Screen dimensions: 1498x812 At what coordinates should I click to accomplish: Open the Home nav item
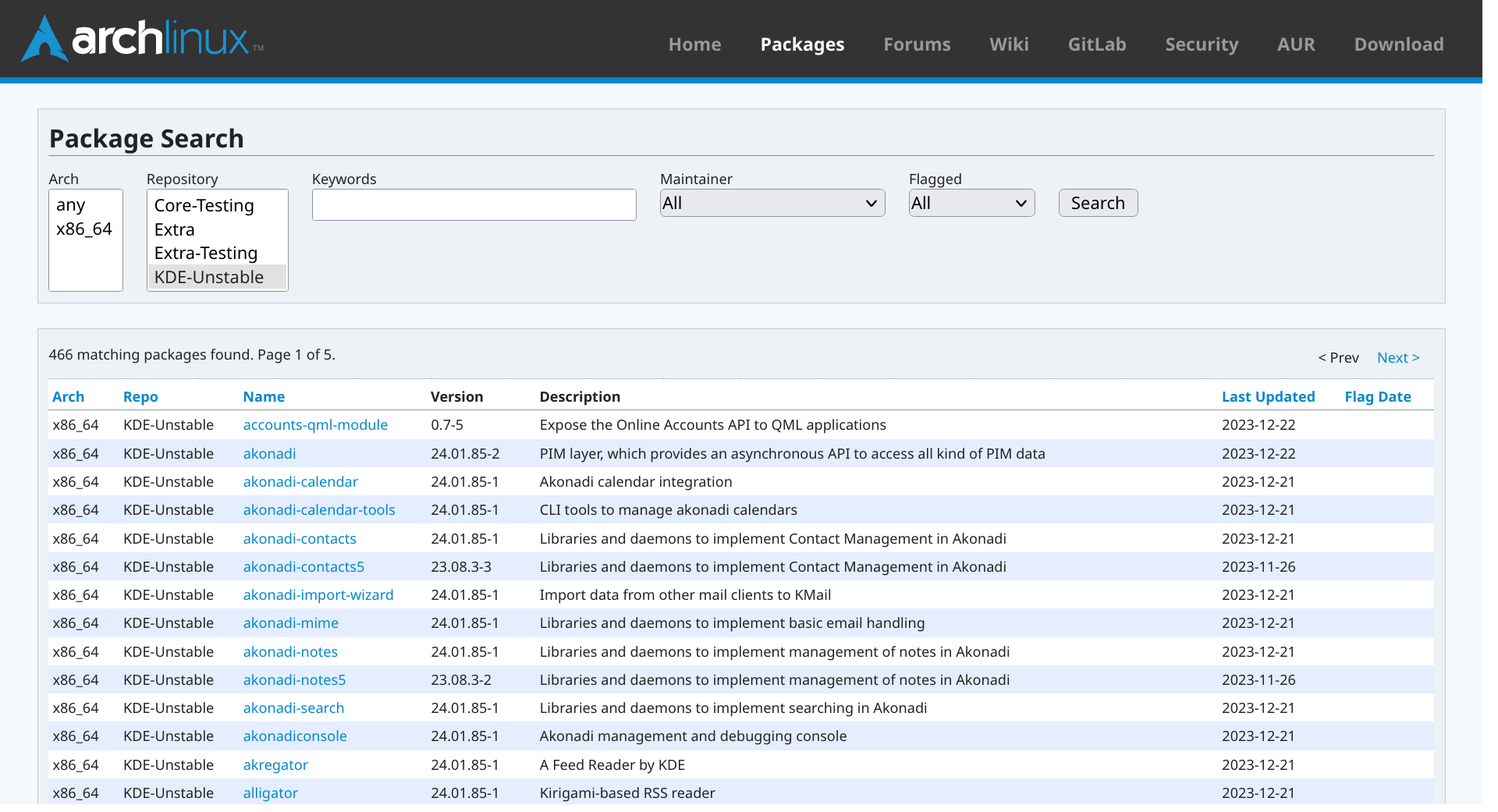[694, 44]
